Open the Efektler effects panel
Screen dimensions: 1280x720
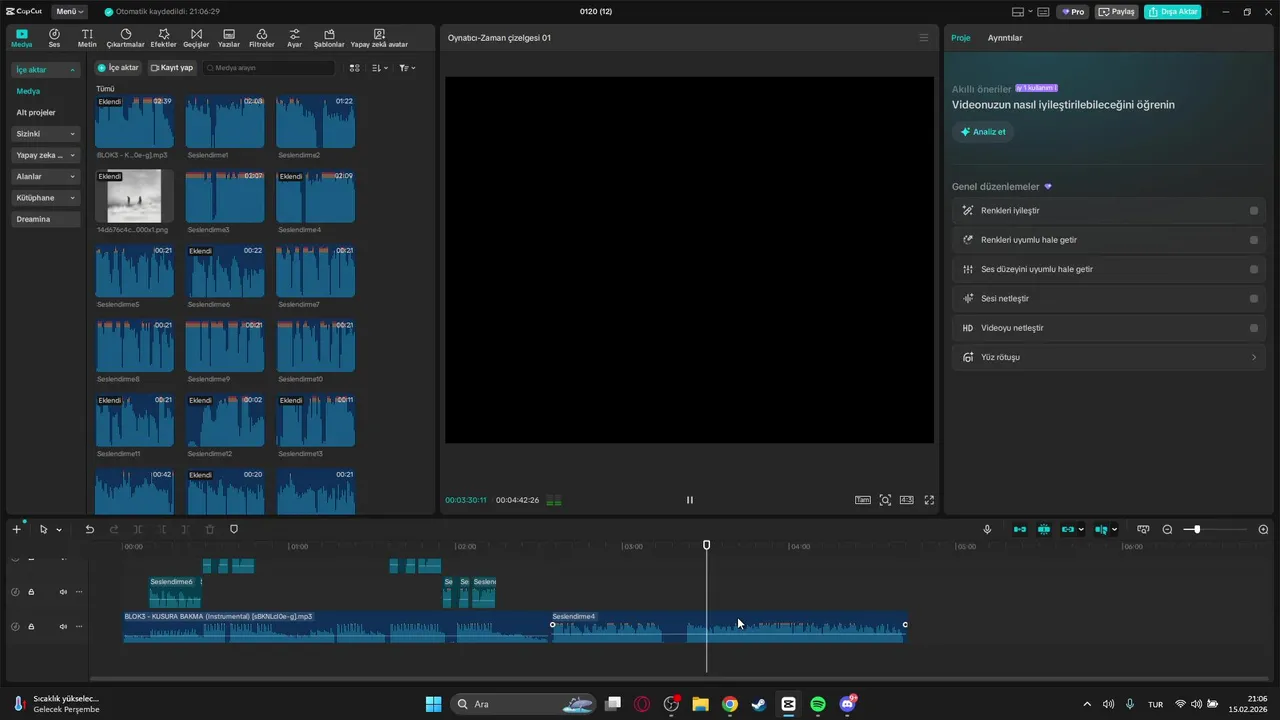coord(163,38)
